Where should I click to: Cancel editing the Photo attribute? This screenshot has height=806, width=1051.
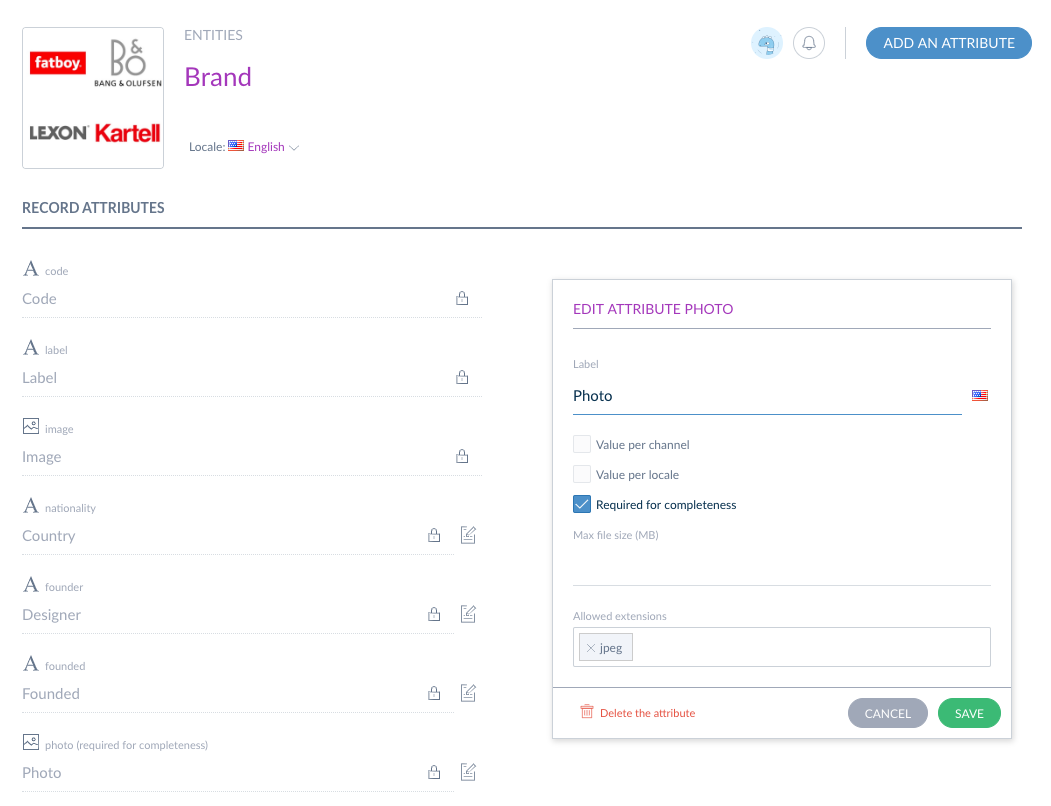tap(887, 713)
